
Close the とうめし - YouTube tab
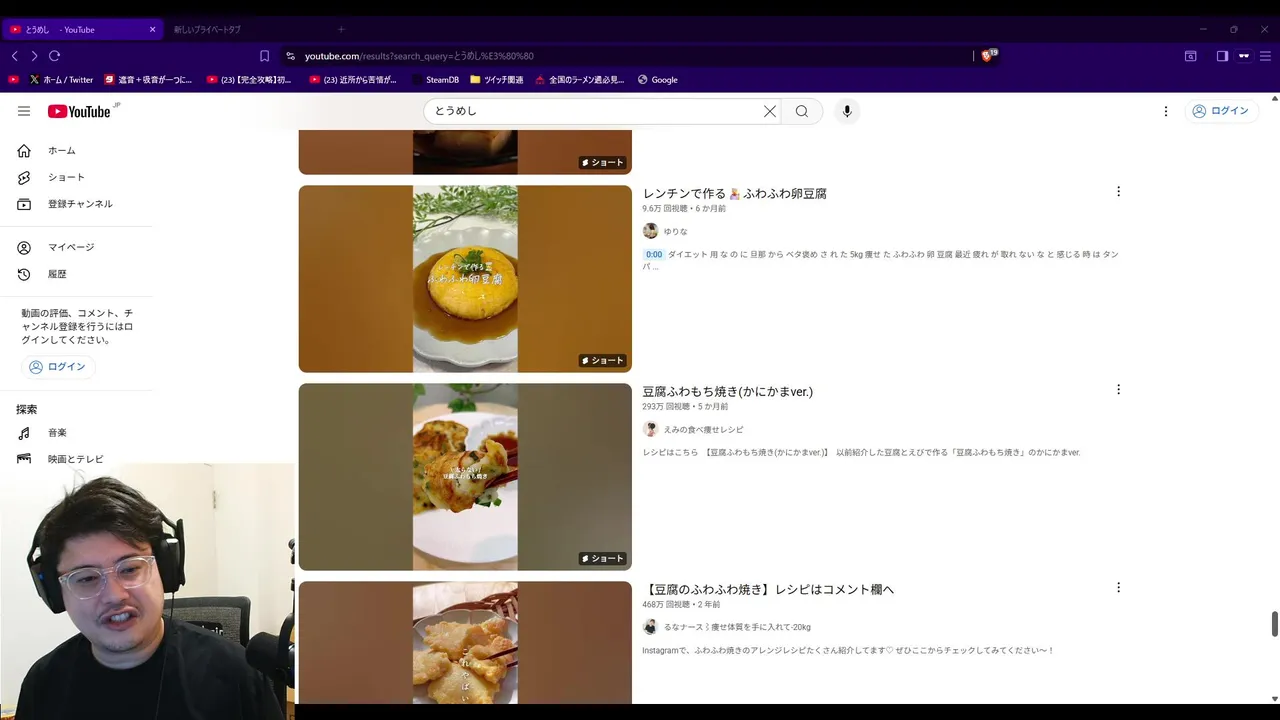[152, 29]
